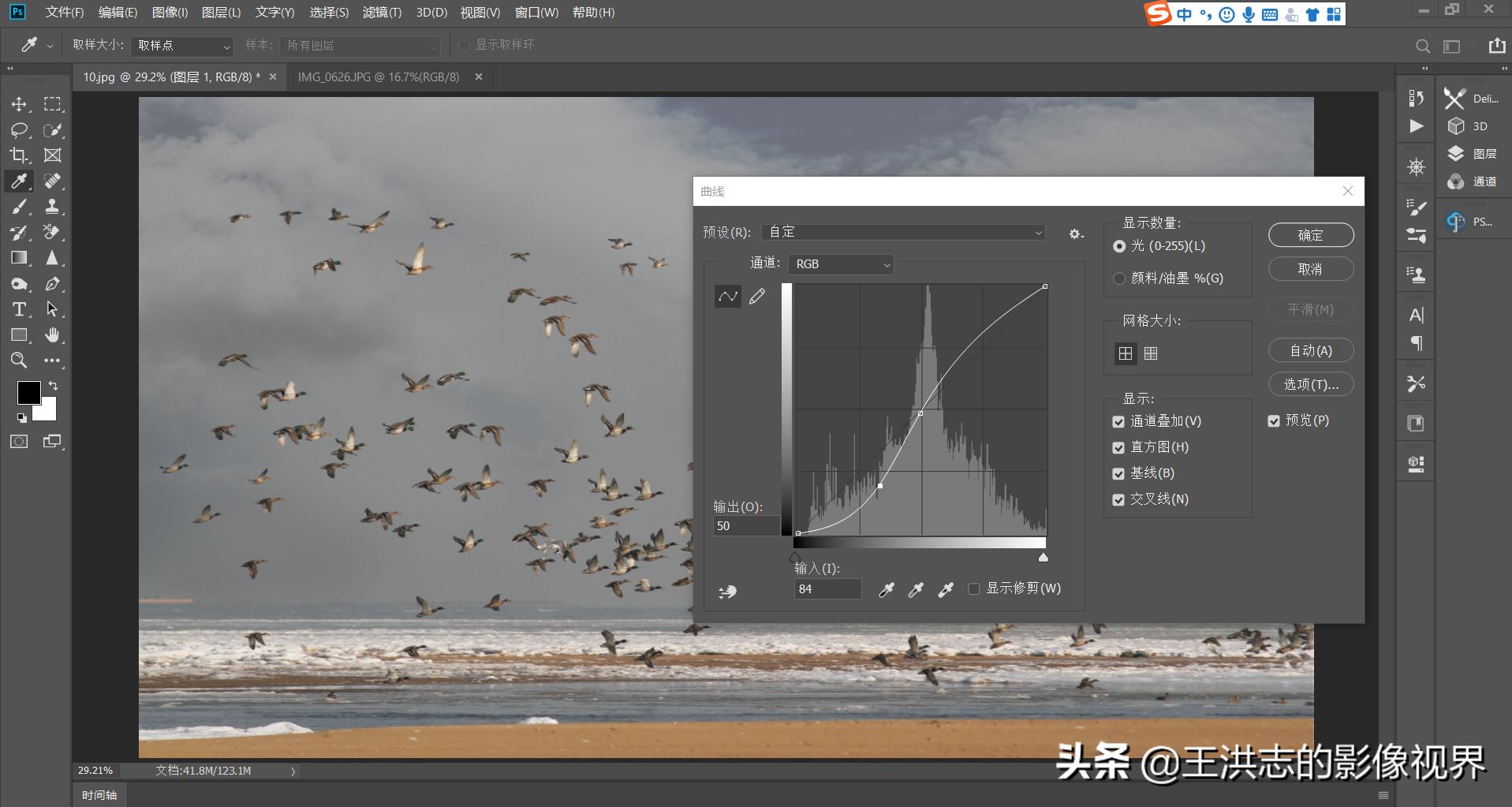The width and height of the screenshot is (1512, 807).
Task: Select the Move tool in the toolbar
Action: point(19,103)
